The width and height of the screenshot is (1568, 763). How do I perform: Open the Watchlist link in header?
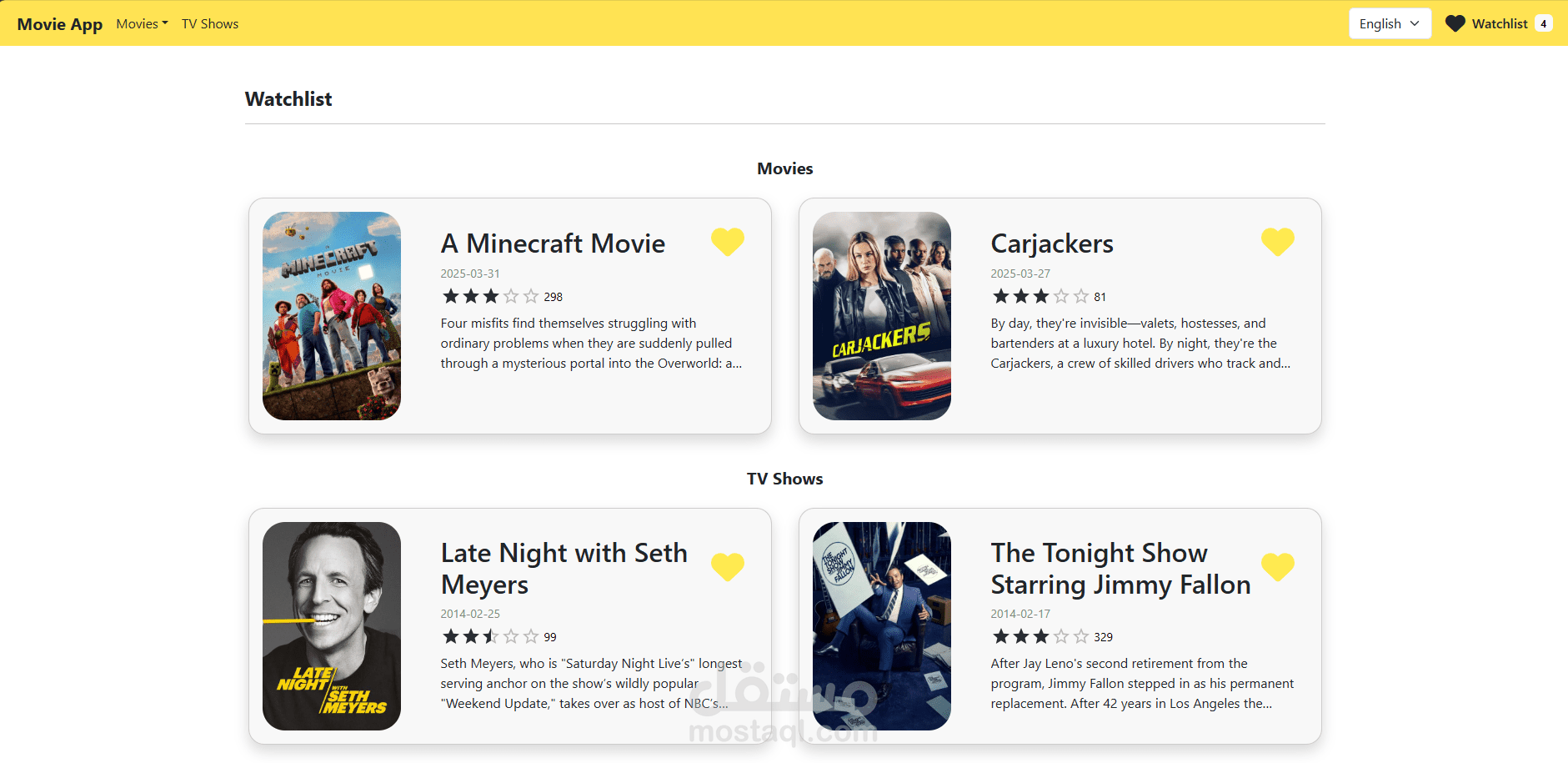1499,23
